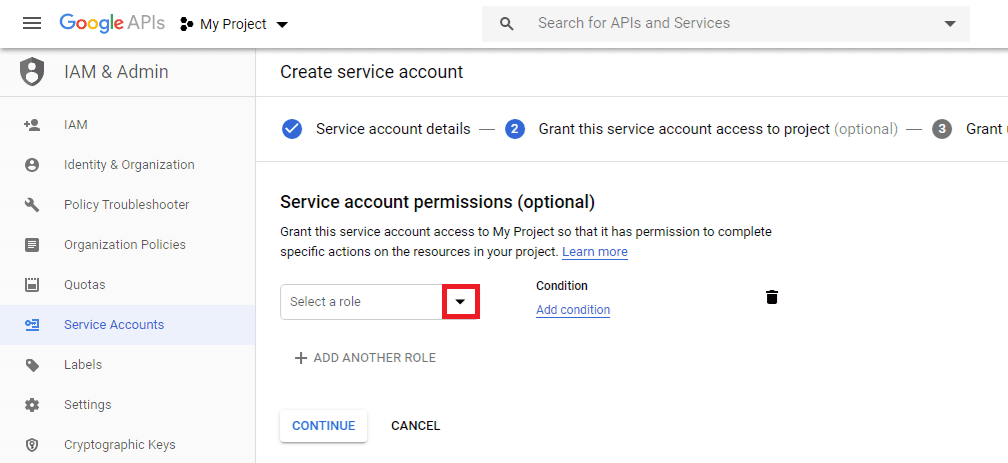Click the Settings gear icon in sidebar
1008x463 pixels.
click(x=32, y=405)
